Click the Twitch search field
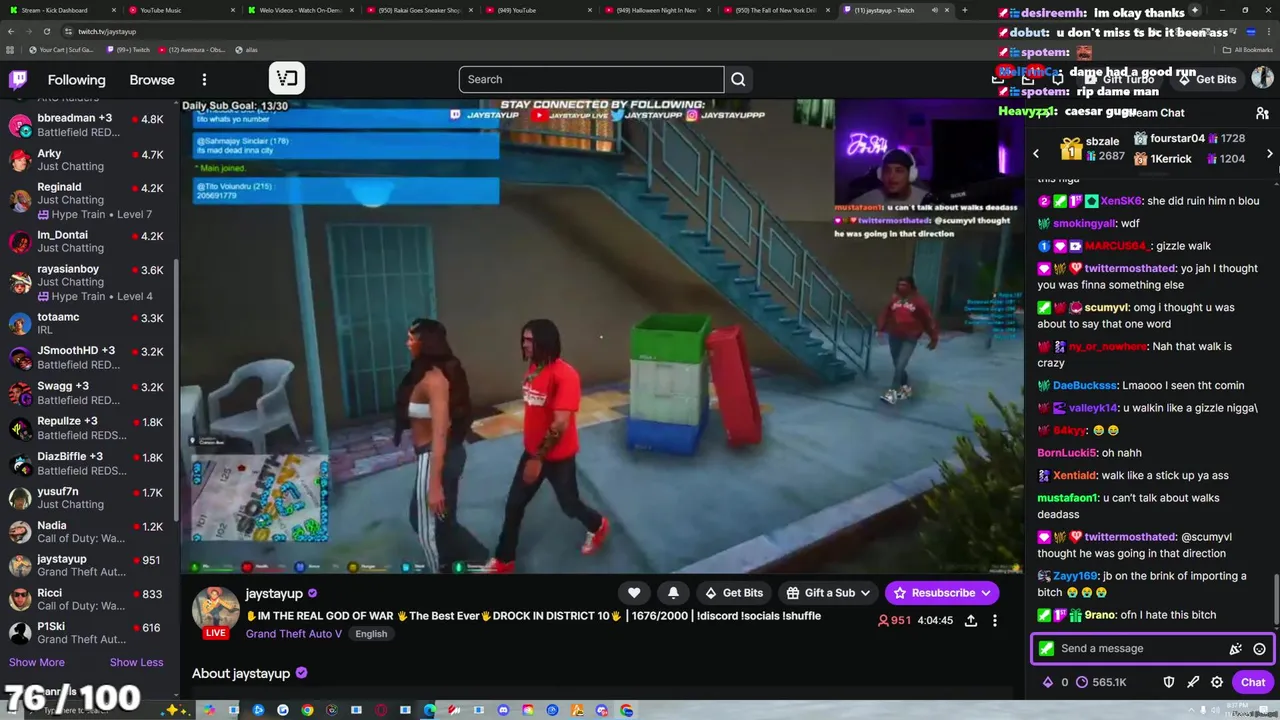The height and width of the screenshot is (720, 1280). (591, 79)
